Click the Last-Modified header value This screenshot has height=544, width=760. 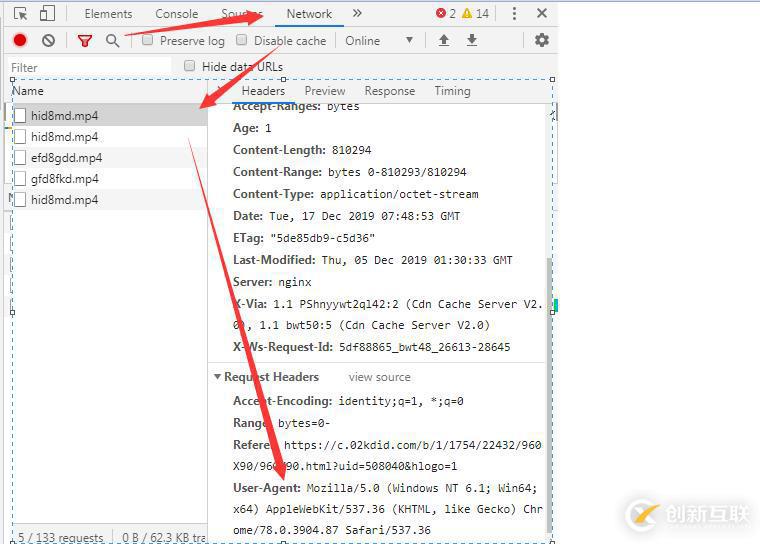[x=417, y=260]
